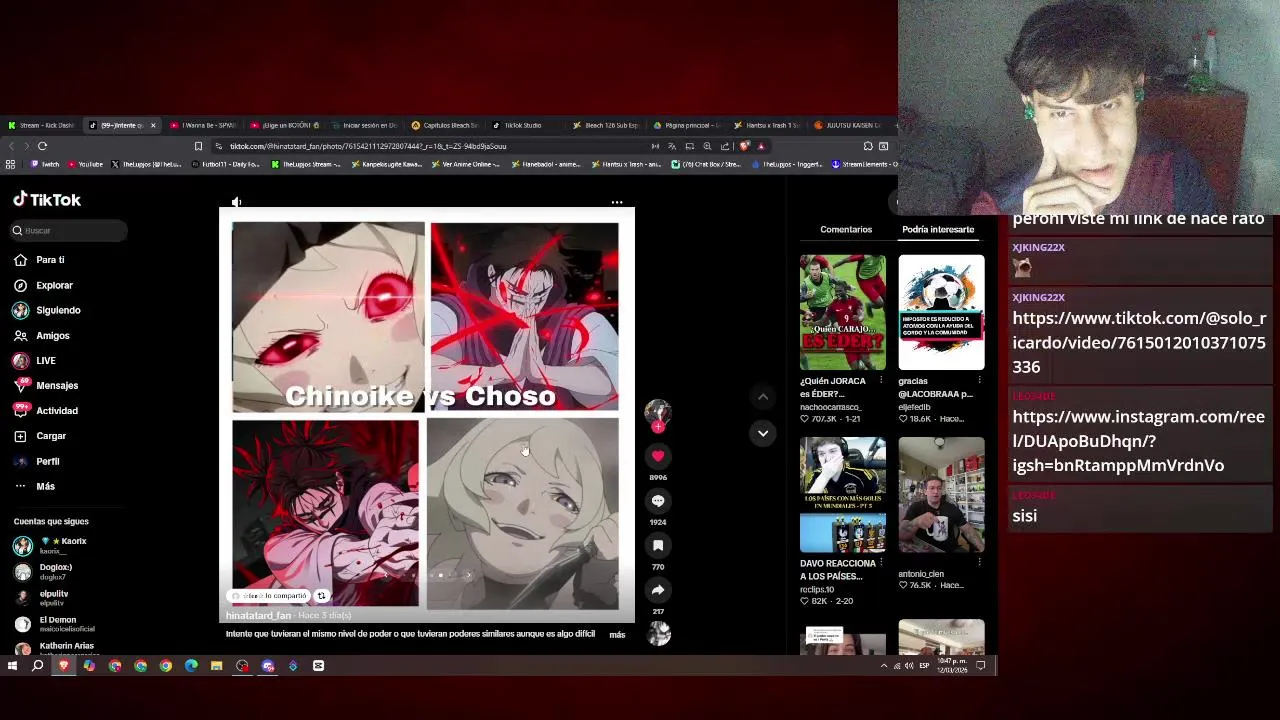Screen dimensions: 1280x720
Task: Open the Brave Shields icon
Action: [744, 146]
